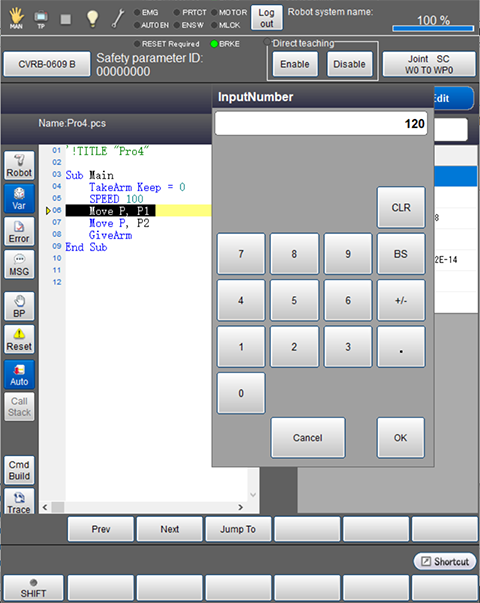Toggle the BP breakpoint button
Screen dimensions: 480x603
pos(19,306)
